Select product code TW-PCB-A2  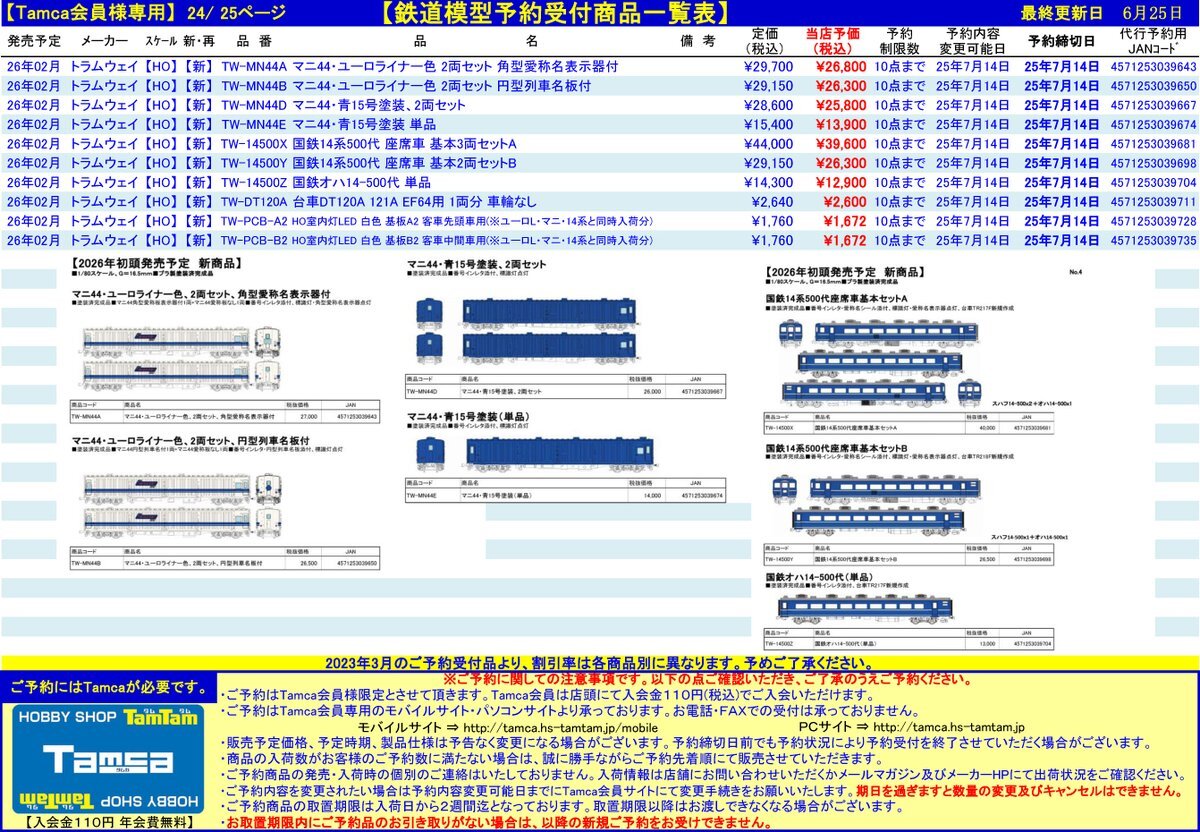[254, 221]
